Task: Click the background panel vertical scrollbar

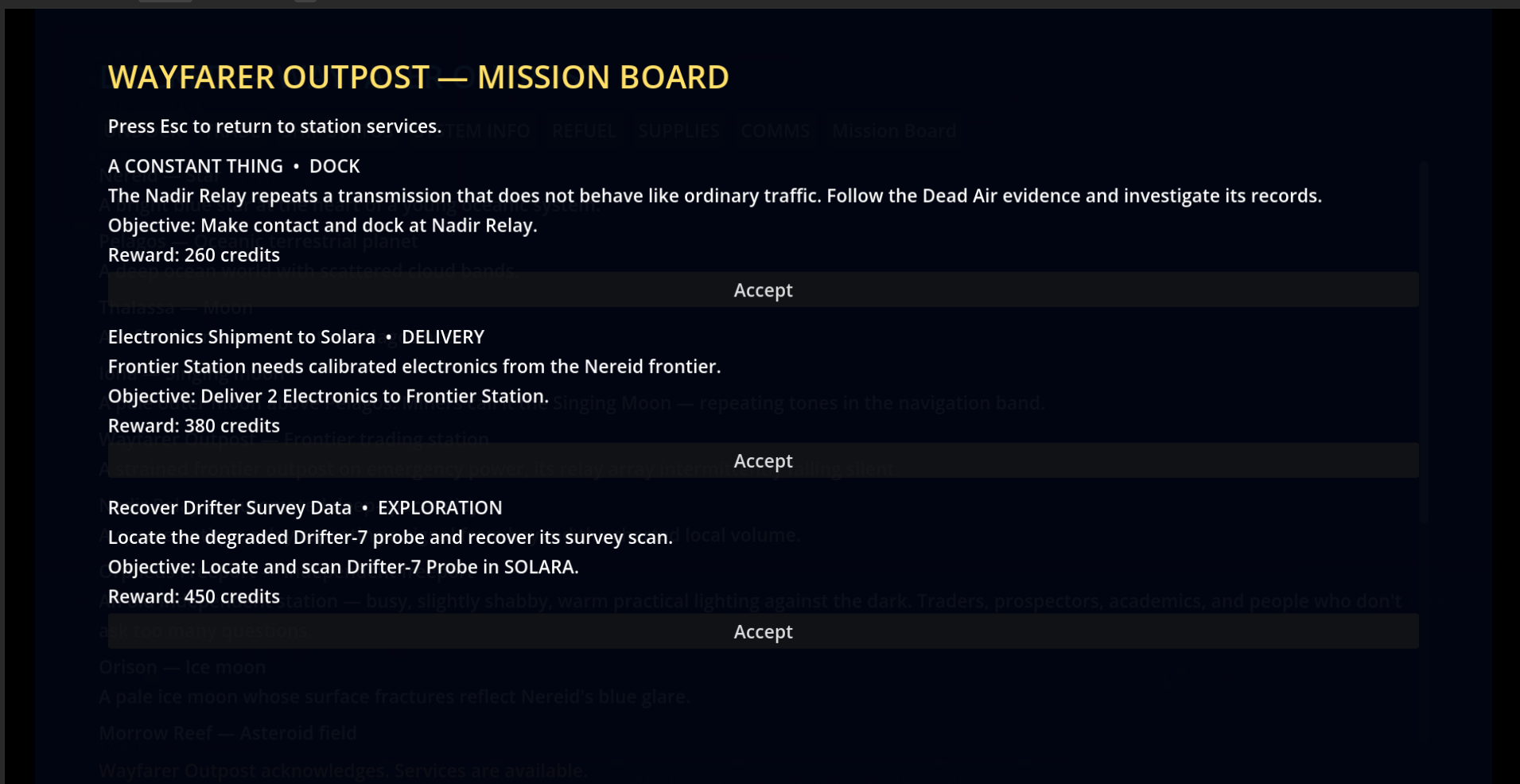Action: [x=1424, y=342]
